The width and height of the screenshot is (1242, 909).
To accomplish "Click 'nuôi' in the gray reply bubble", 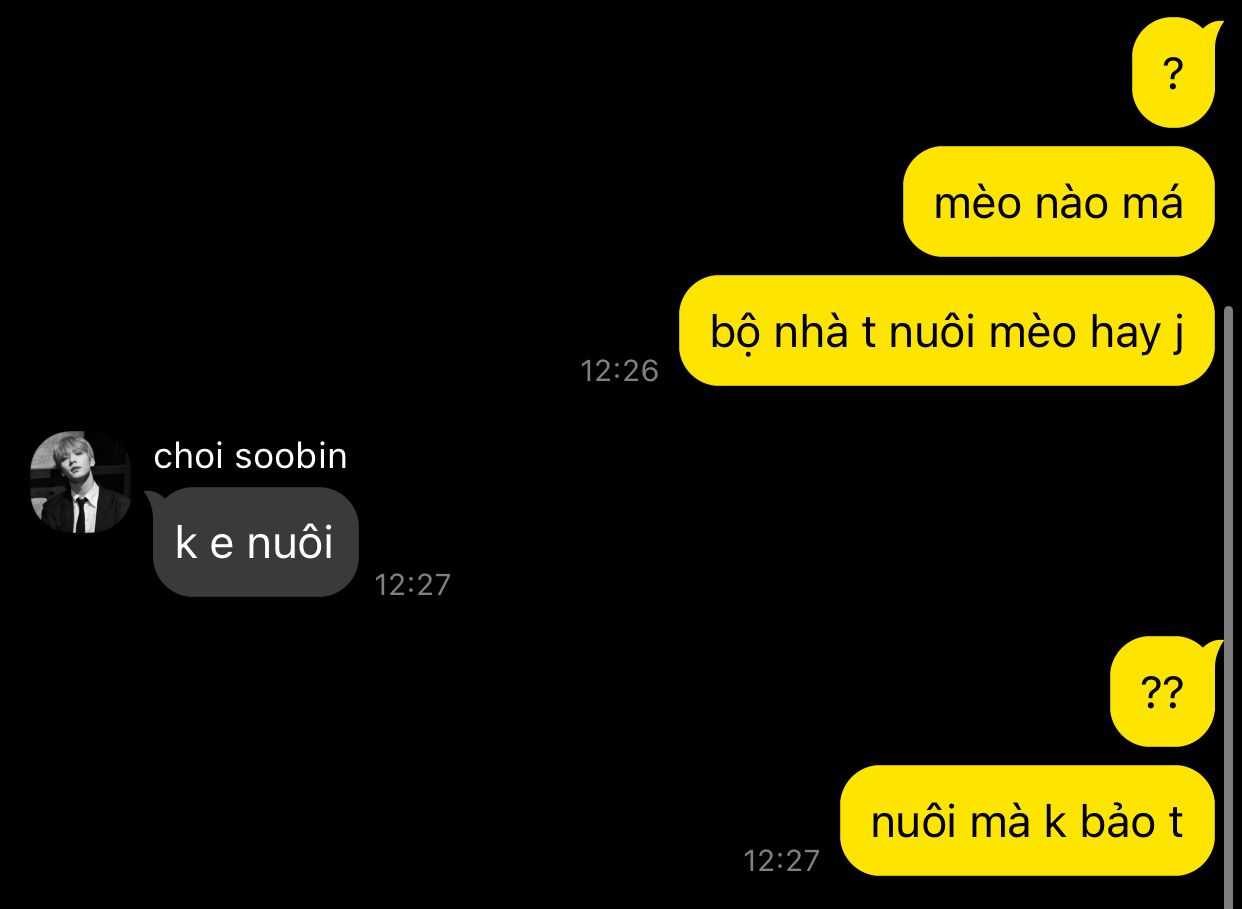I will tap(290, 543).
